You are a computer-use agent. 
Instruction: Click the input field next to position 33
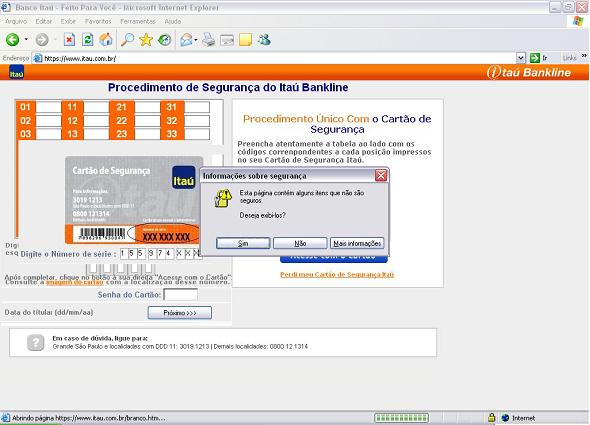(197, 134)
